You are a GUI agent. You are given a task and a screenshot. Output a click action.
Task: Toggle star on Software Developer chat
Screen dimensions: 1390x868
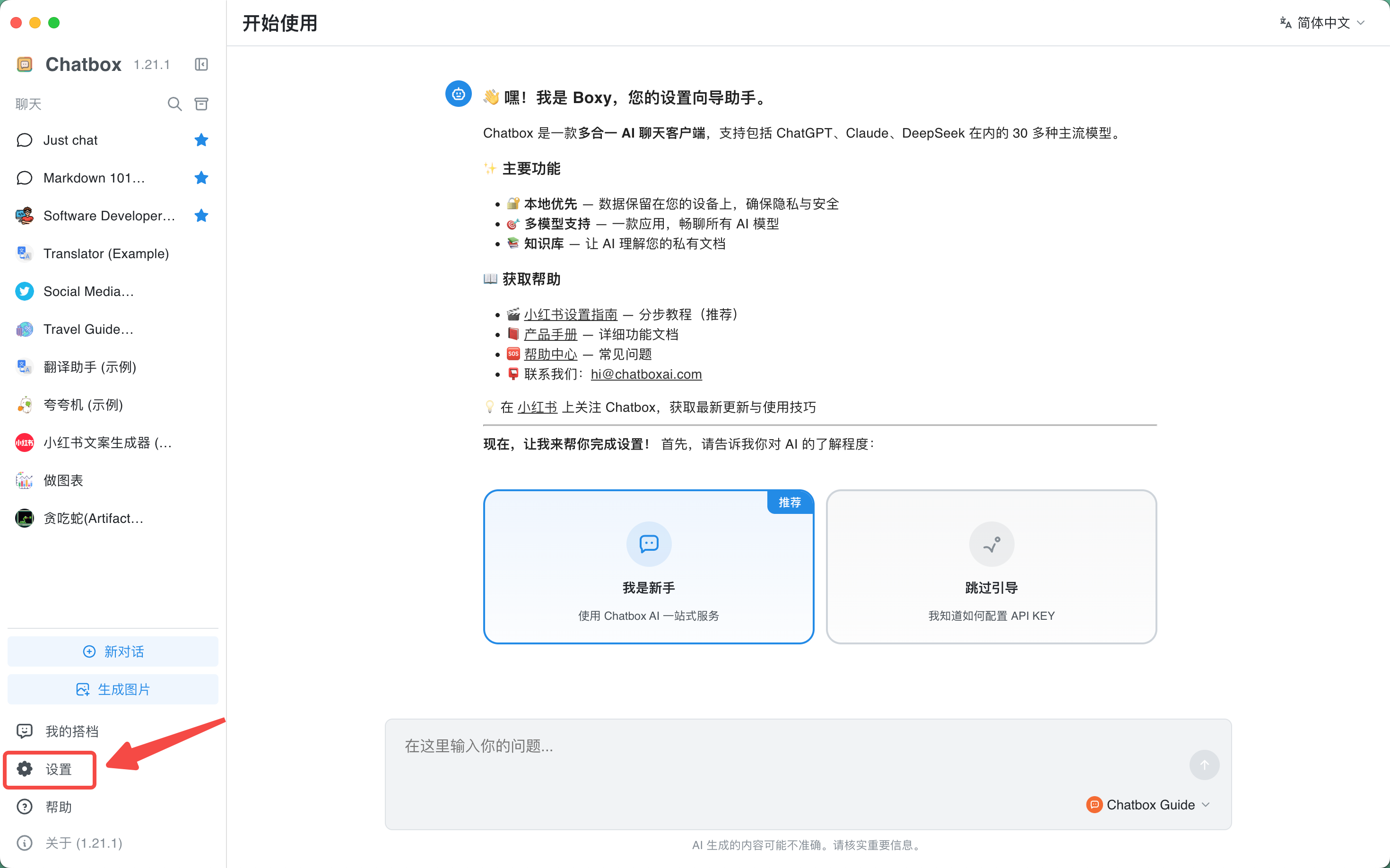click(x=201, y=216)
